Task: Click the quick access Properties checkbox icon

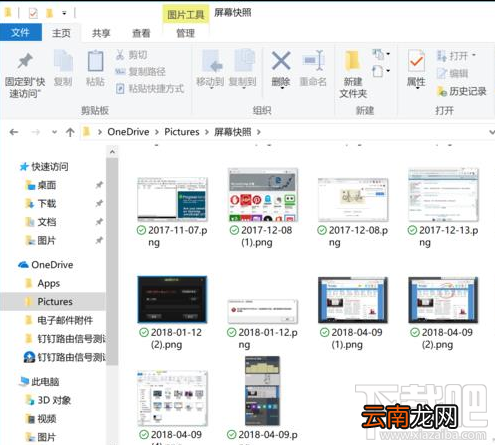Action: (x=33, y=13)
